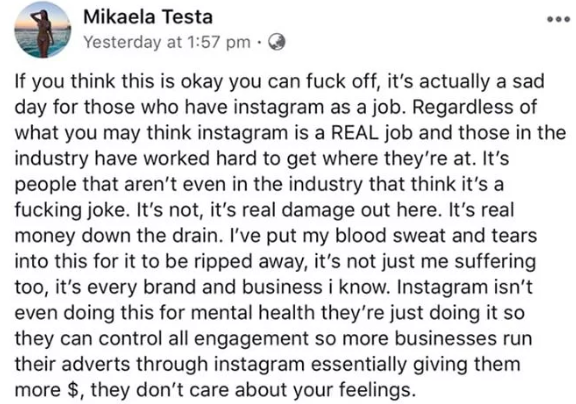Viewport: 576px width, 404px height.
Task: Click the words 'Regardless of' in the second line
Action: click(474, 107)
